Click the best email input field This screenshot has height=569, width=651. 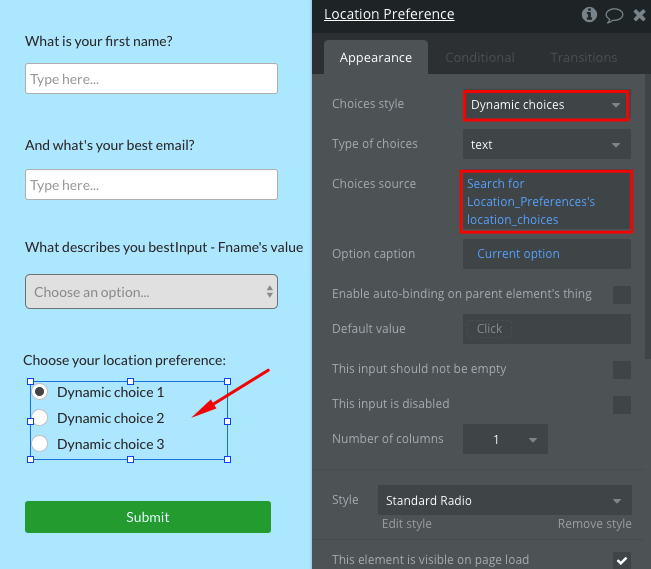152,184
